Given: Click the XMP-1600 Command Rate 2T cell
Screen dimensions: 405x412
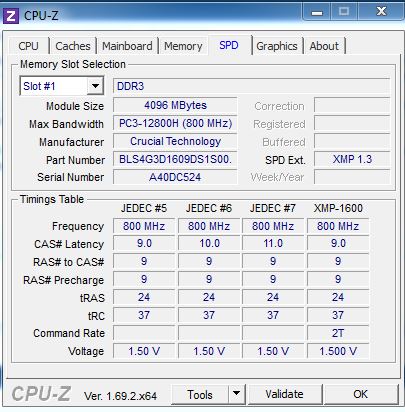Looking at the screenshot, I should click(338, 333).
